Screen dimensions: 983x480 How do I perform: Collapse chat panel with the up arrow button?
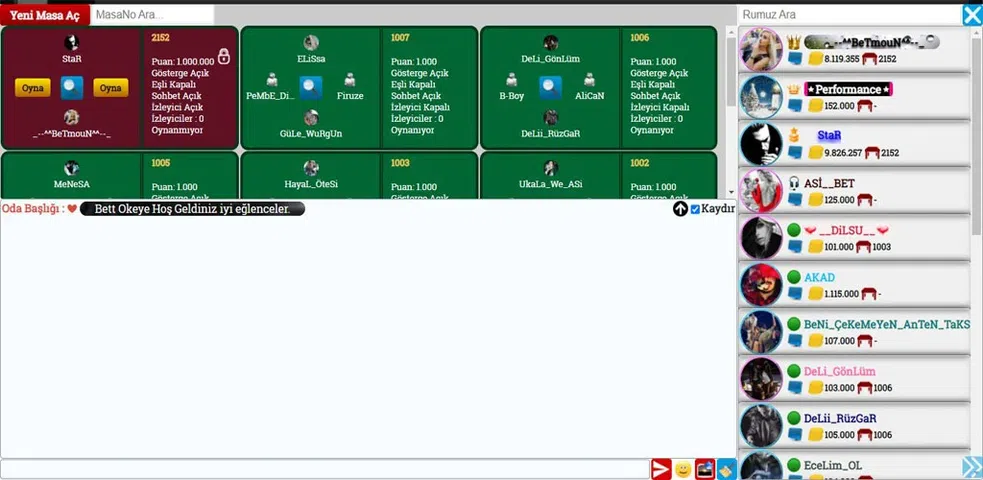680,209
